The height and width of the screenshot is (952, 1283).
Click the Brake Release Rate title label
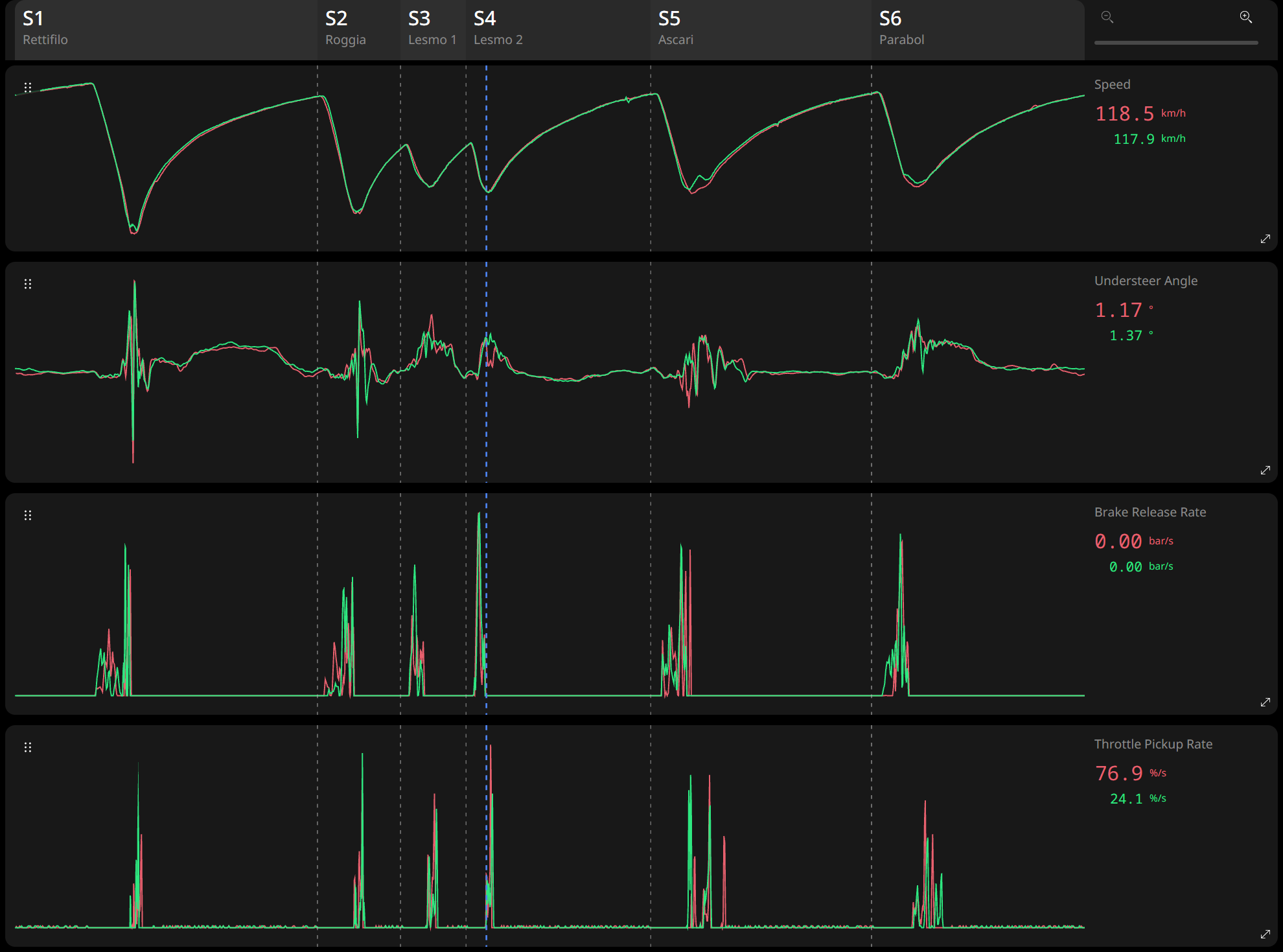pyautogui.click(x=1150, y=512)
